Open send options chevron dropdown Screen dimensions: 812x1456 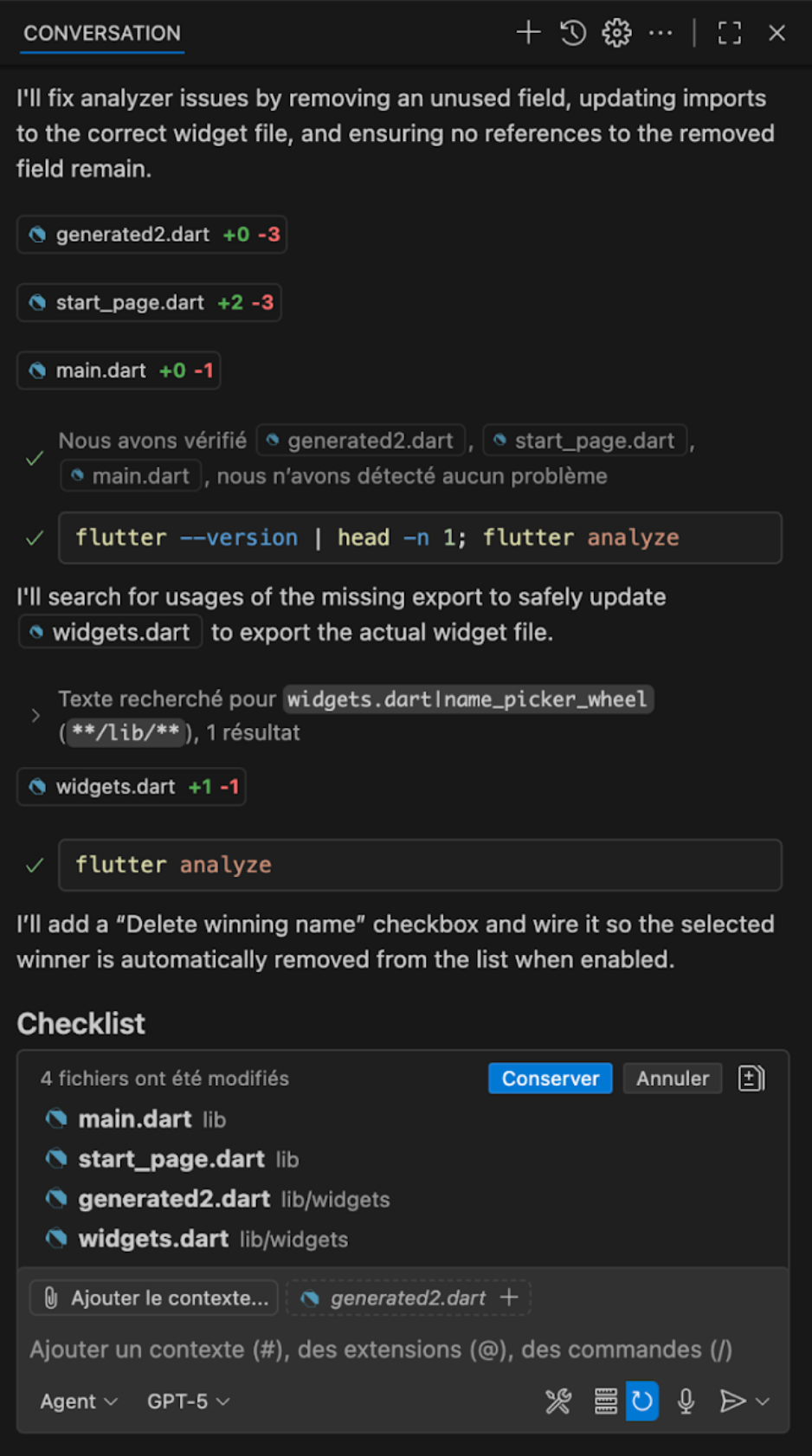point(763,1401)
